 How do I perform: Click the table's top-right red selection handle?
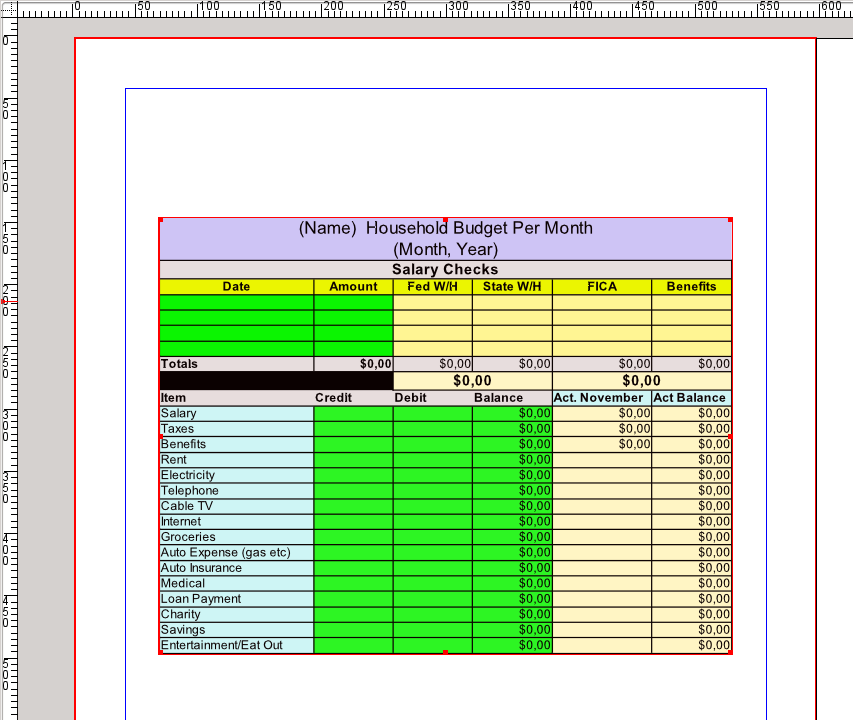click(x=731, y=219)
